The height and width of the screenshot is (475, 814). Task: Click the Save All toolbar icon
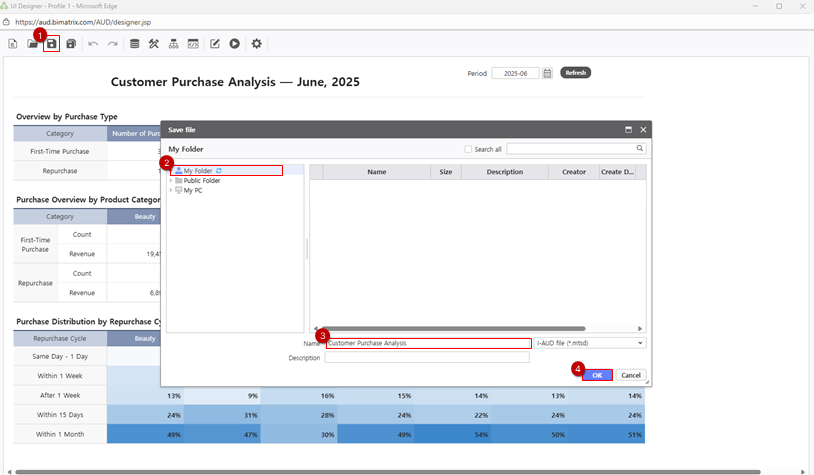[x=71, y=44]
